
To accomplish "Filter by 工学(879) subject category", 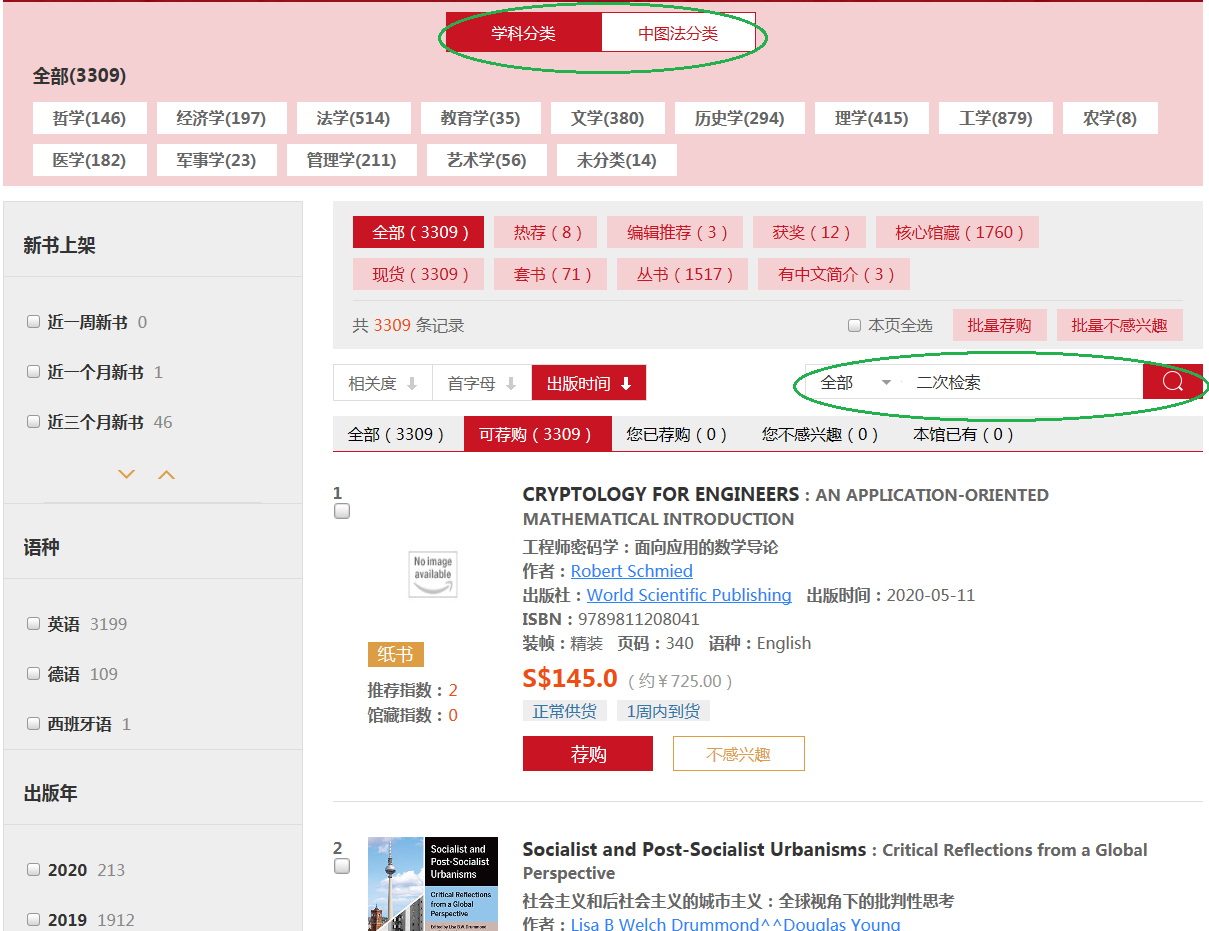I will click(995, 118).
